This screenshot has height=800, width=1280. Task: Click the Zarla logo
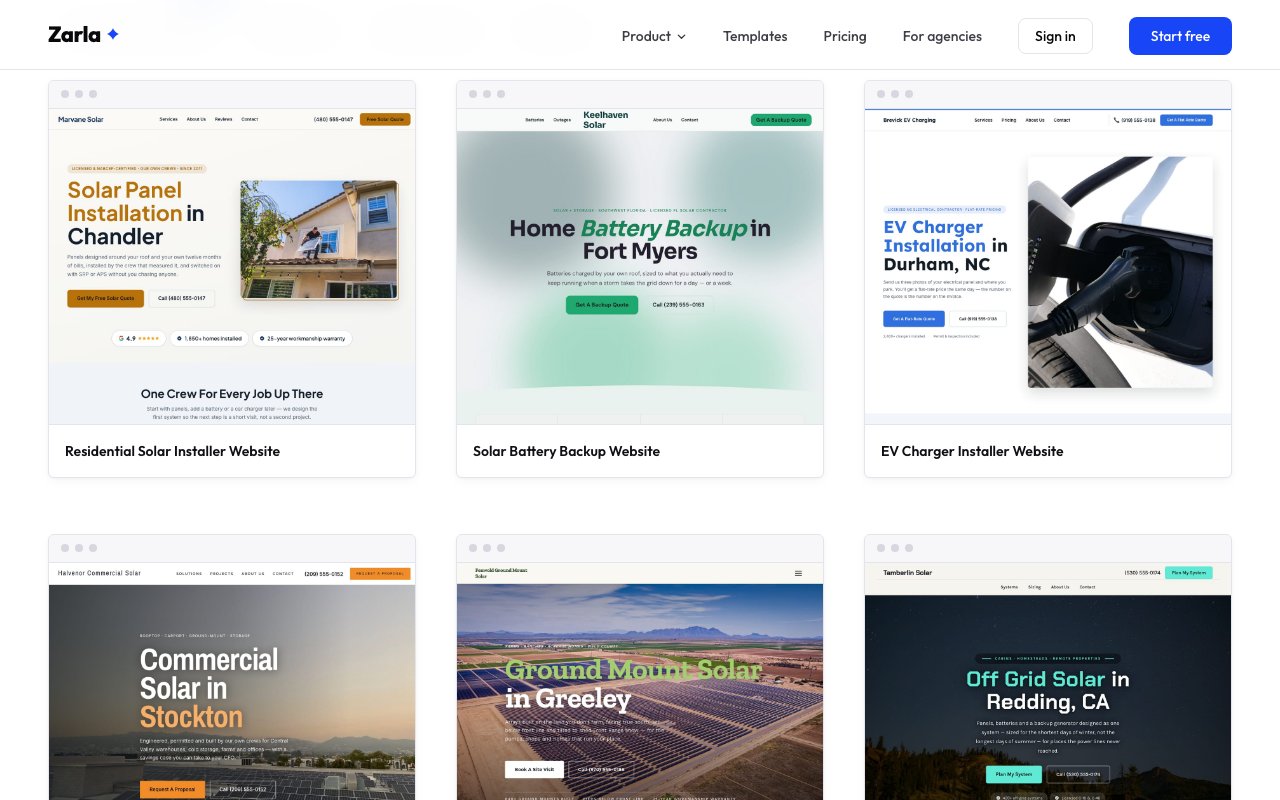pyautogui.click(x=84, y=35)
